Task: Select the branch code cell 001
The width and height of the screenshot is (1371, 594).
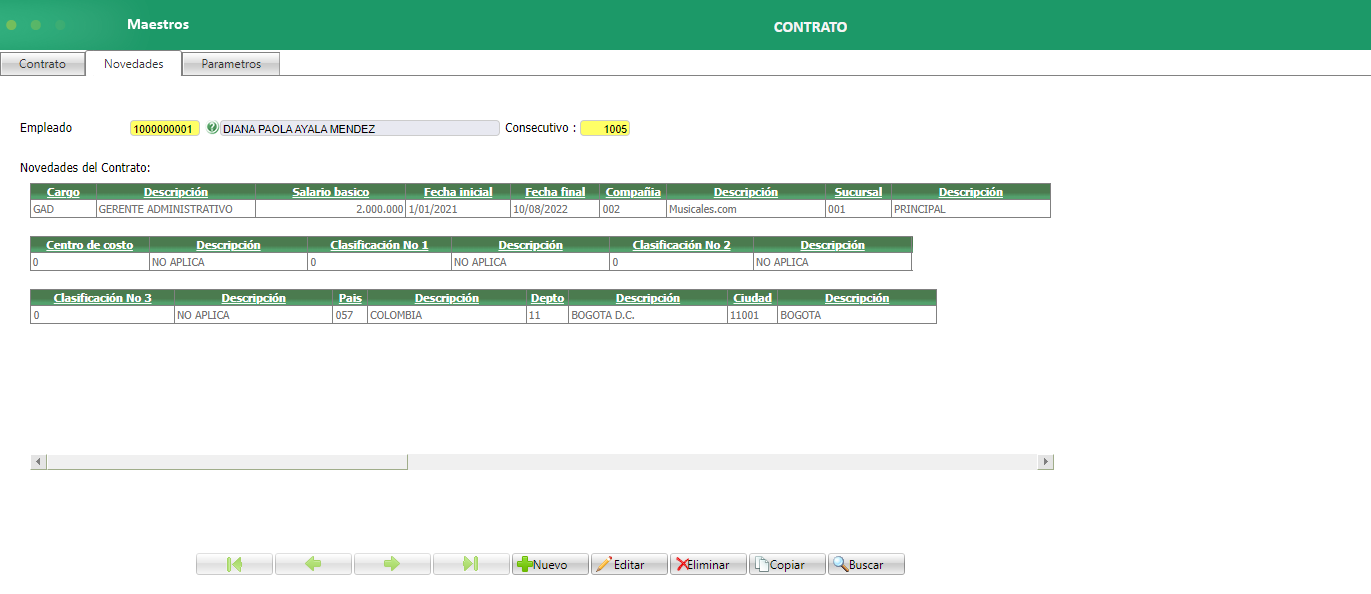Action: (858, 210)
